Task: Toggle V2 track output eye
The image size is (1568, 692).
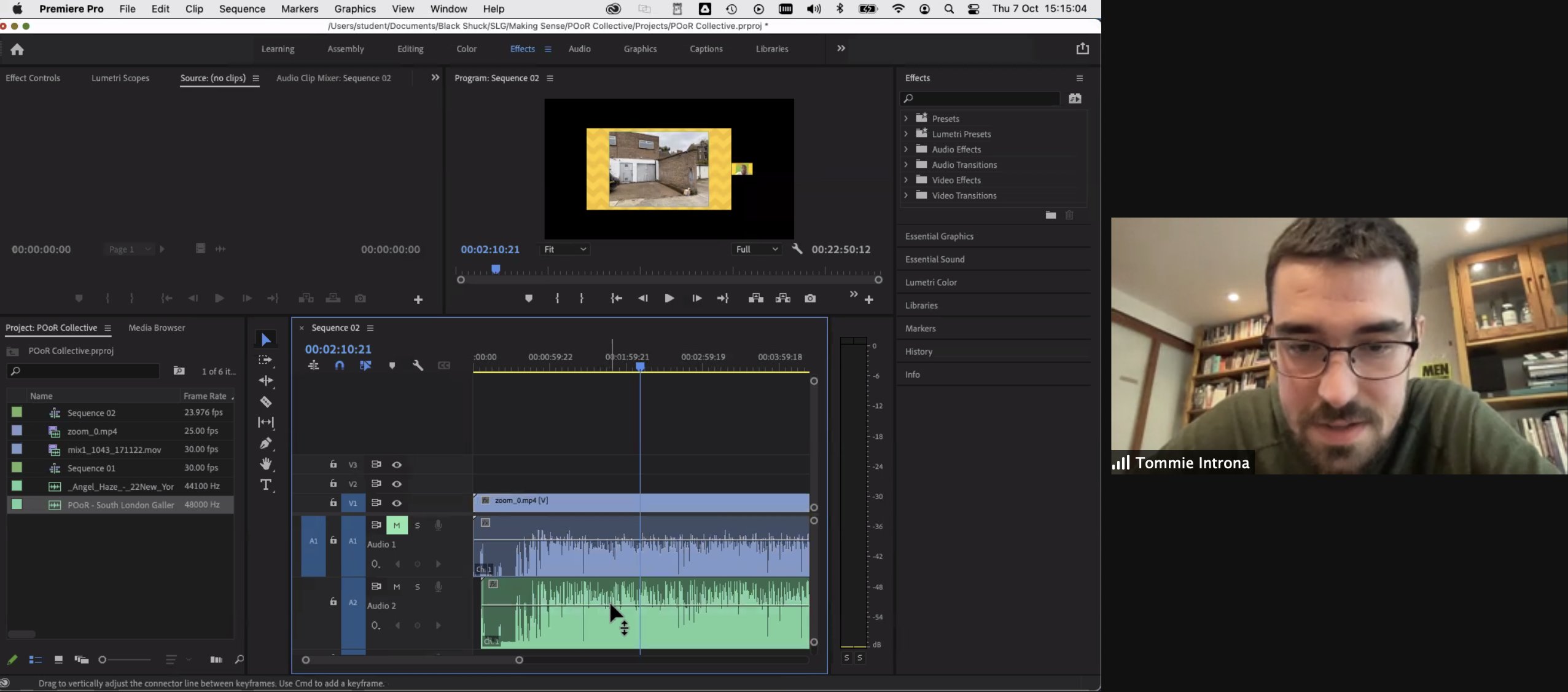Action: point(397,484)
